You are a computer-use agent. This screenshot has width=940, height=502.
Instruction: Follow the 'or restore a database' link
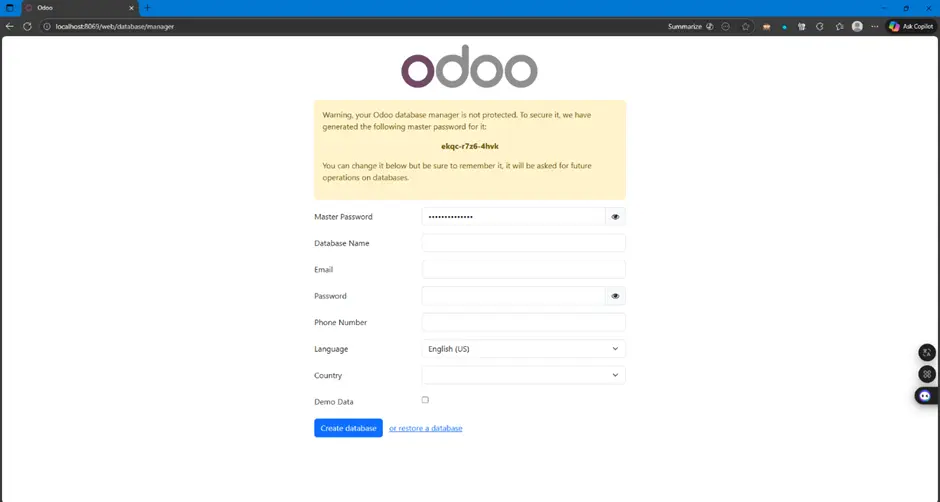tap(426, 428)
